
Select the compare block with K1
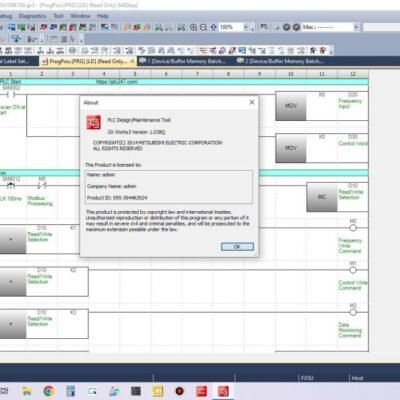(x=13, y=239)
